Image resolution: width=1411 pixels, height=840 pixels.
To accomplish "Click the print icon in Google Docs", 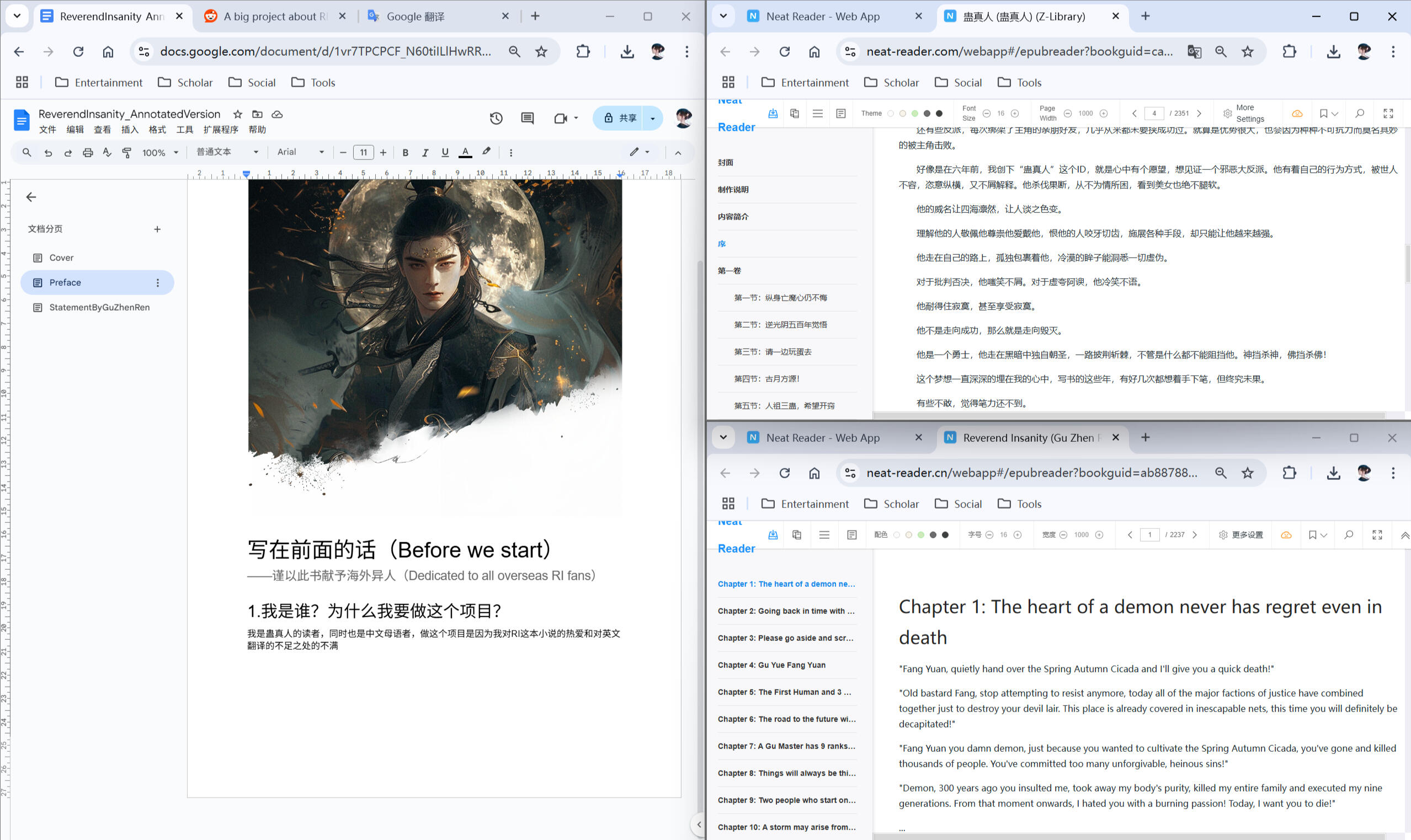I will [x=87, y=152].
